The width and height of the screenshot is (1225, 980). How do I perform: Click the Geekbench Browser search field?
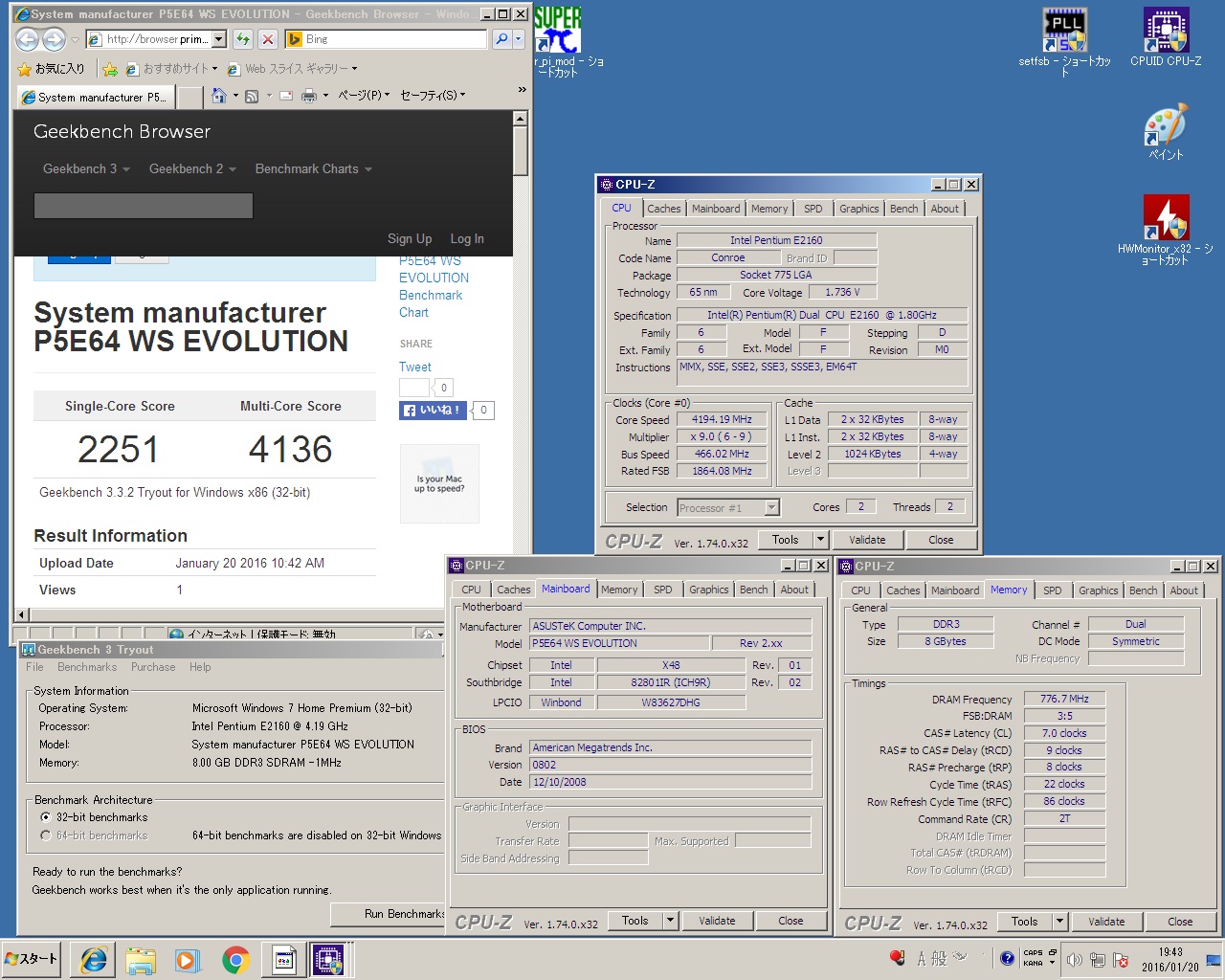(144, 206)
